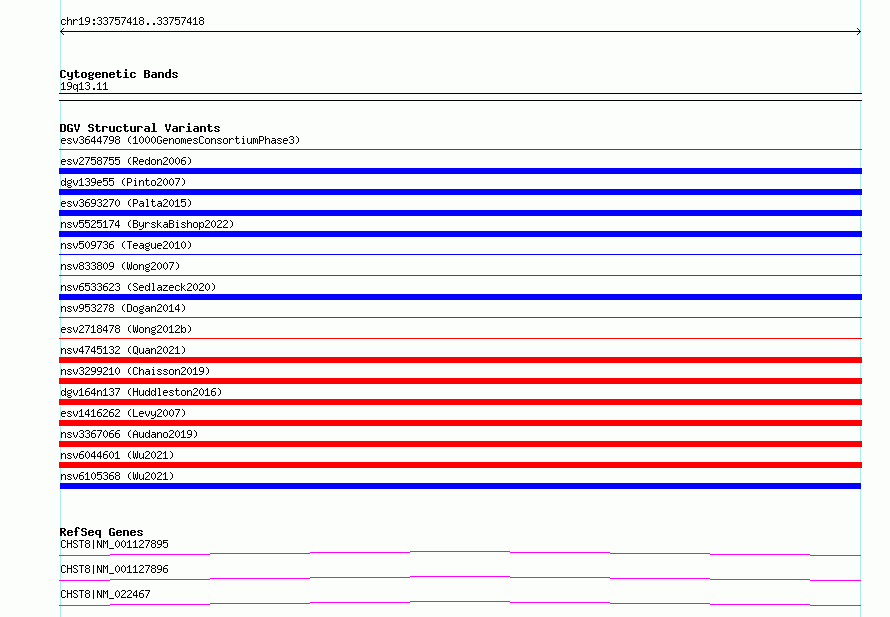The width and height of the screenshot is (890, 617).
Task: Select the dgv164n137 (Huddleston2016) label
Action: click(141, 392)
